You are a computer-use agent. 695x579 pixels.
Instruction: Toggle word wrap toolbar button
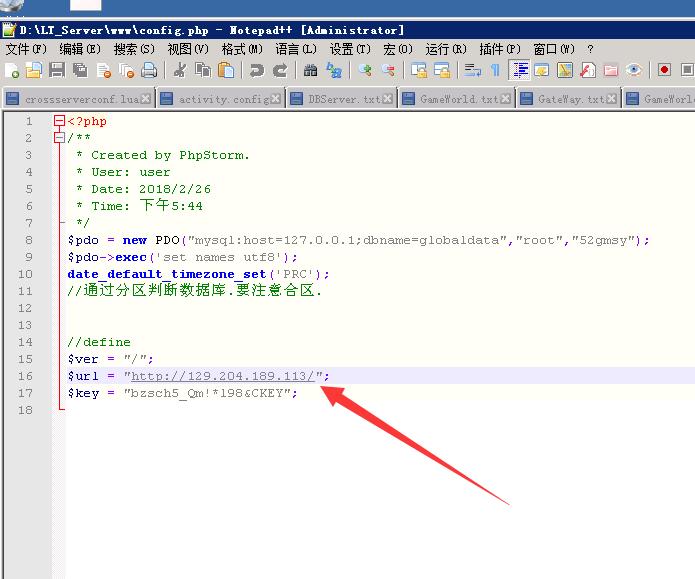click(x=473, y=70)
